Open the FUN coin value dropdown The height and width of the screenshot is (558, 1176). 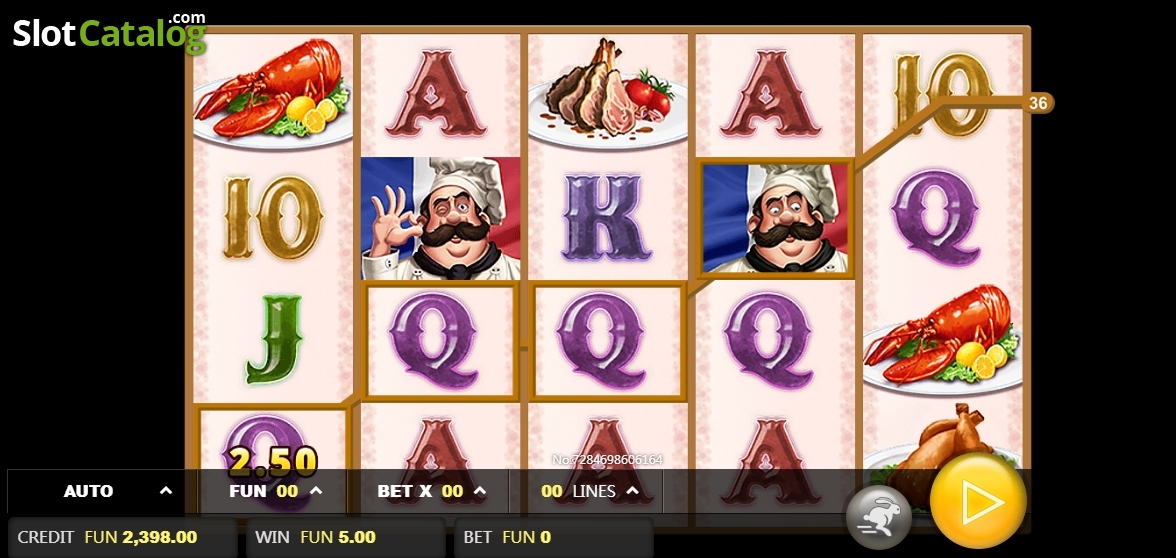tap(274, 491)
